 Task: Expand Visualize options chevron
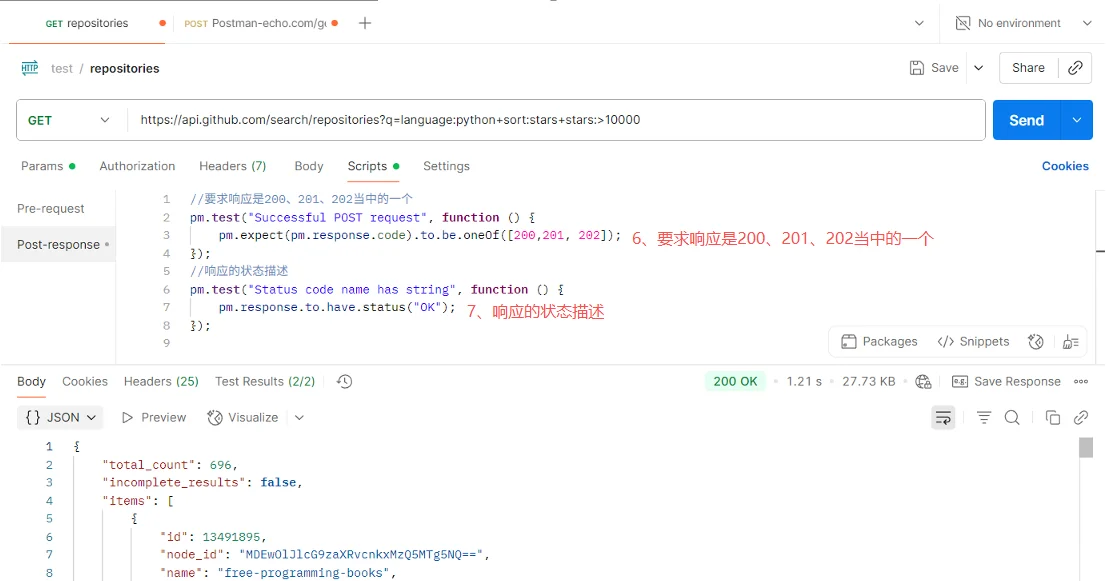coord(299,417)
